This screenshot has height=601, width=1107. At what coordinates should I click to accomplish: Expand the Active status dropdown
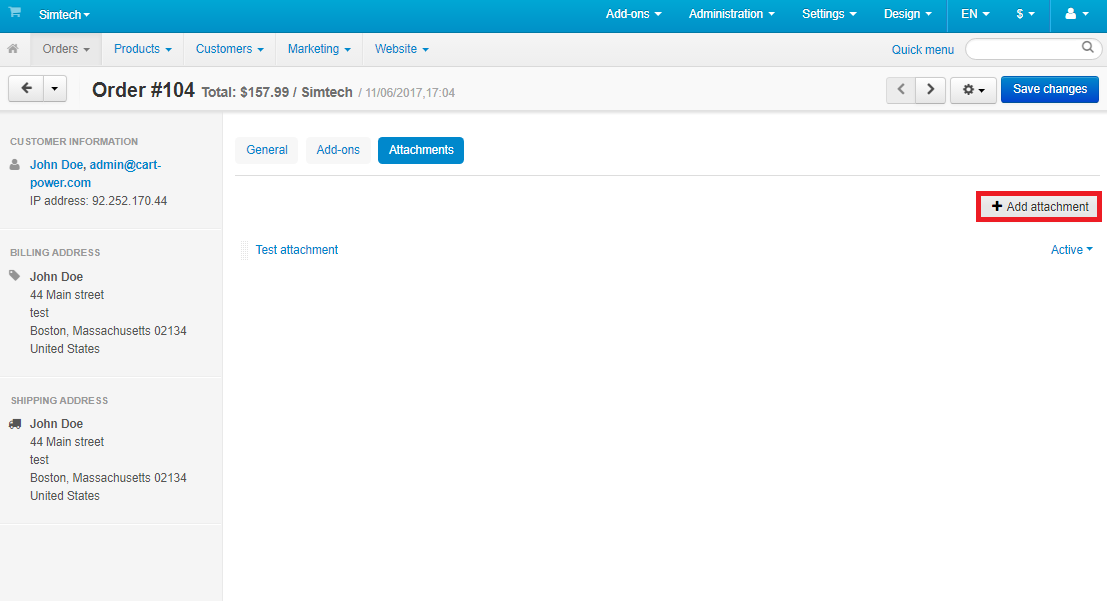pyautogui.click(x=1071, y=250)
